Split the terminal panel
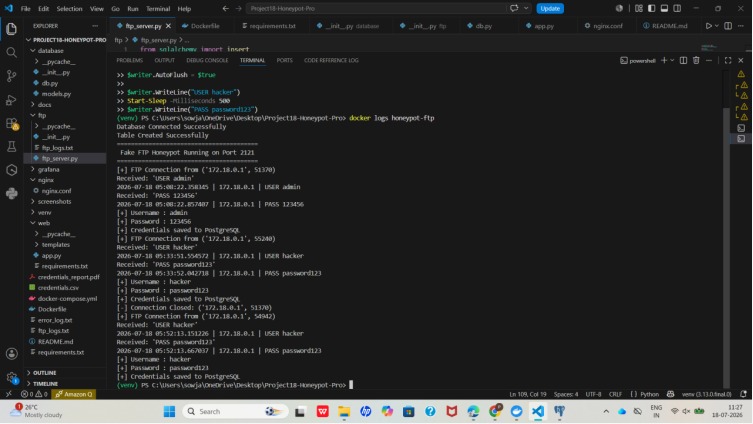Viewport: 753px width, 424px height. [683, 61]
